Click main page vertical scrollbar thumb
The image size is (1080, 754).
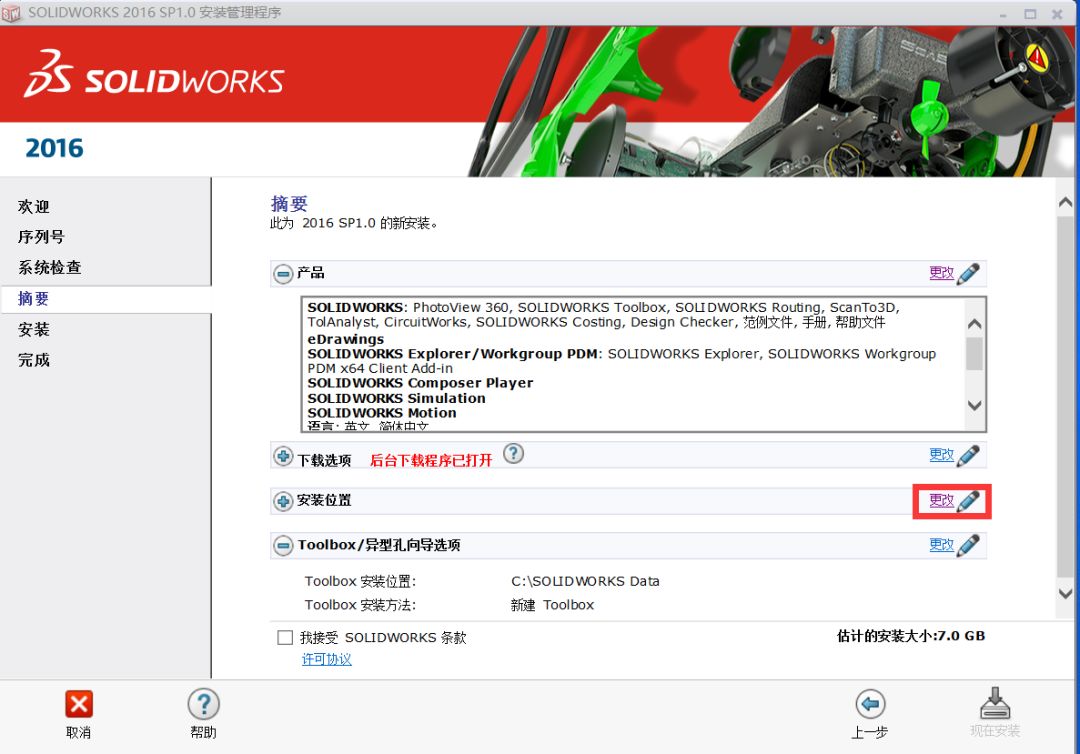1065,397
